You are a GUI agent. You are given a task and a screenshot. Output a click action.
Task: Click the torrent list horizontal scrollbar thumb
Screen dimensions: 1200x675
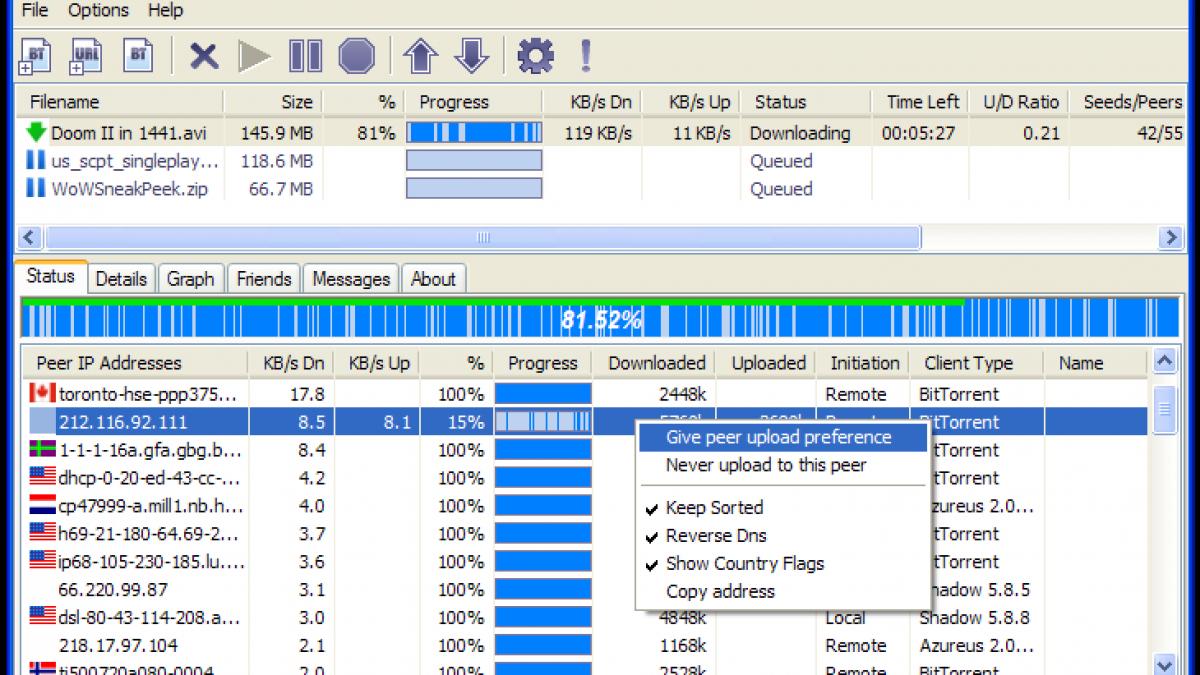(x=482, y=237)
